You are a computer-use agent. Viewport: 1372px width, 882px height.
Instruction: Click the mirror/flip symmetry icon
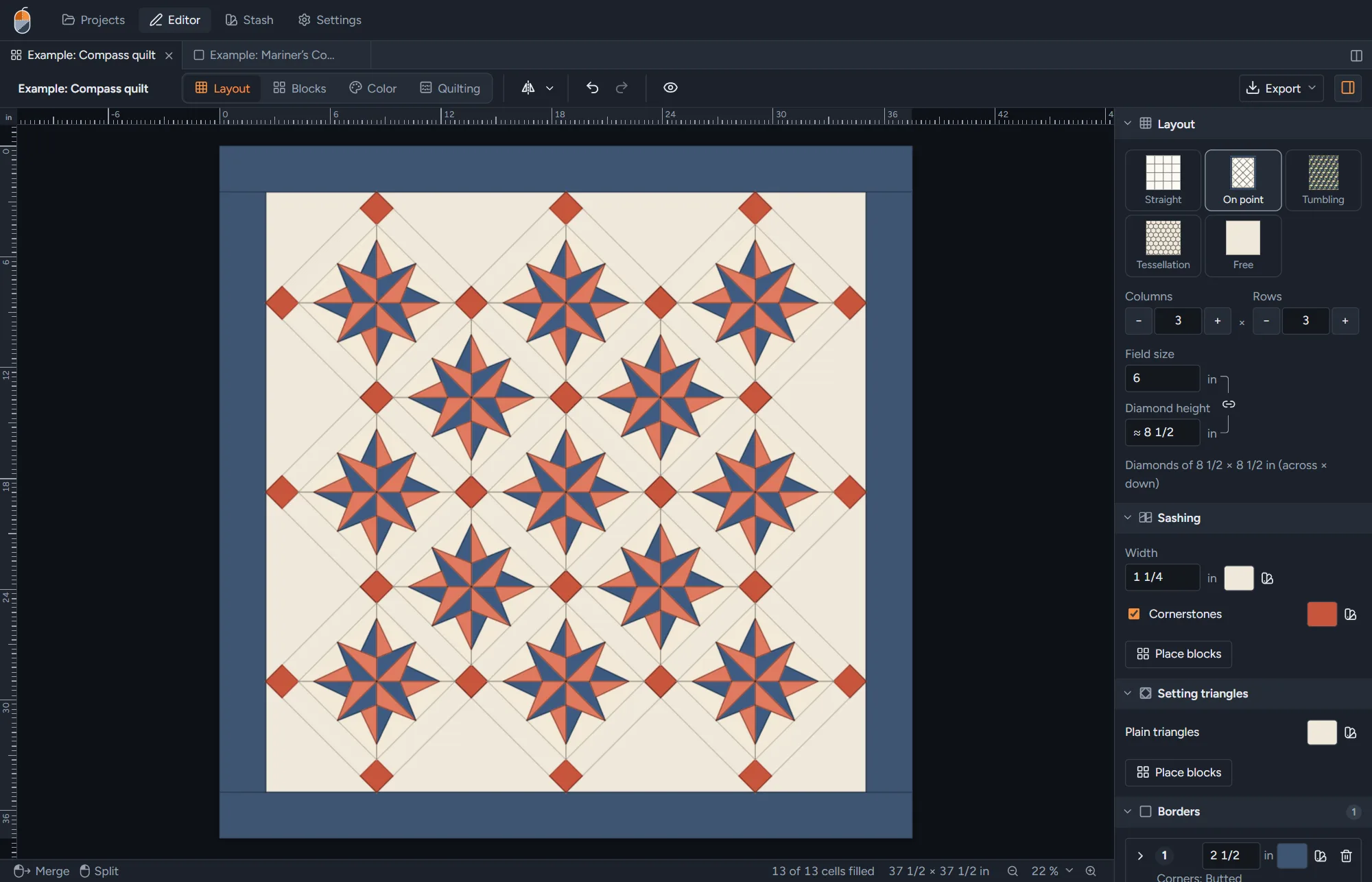(x=528, y=88)
